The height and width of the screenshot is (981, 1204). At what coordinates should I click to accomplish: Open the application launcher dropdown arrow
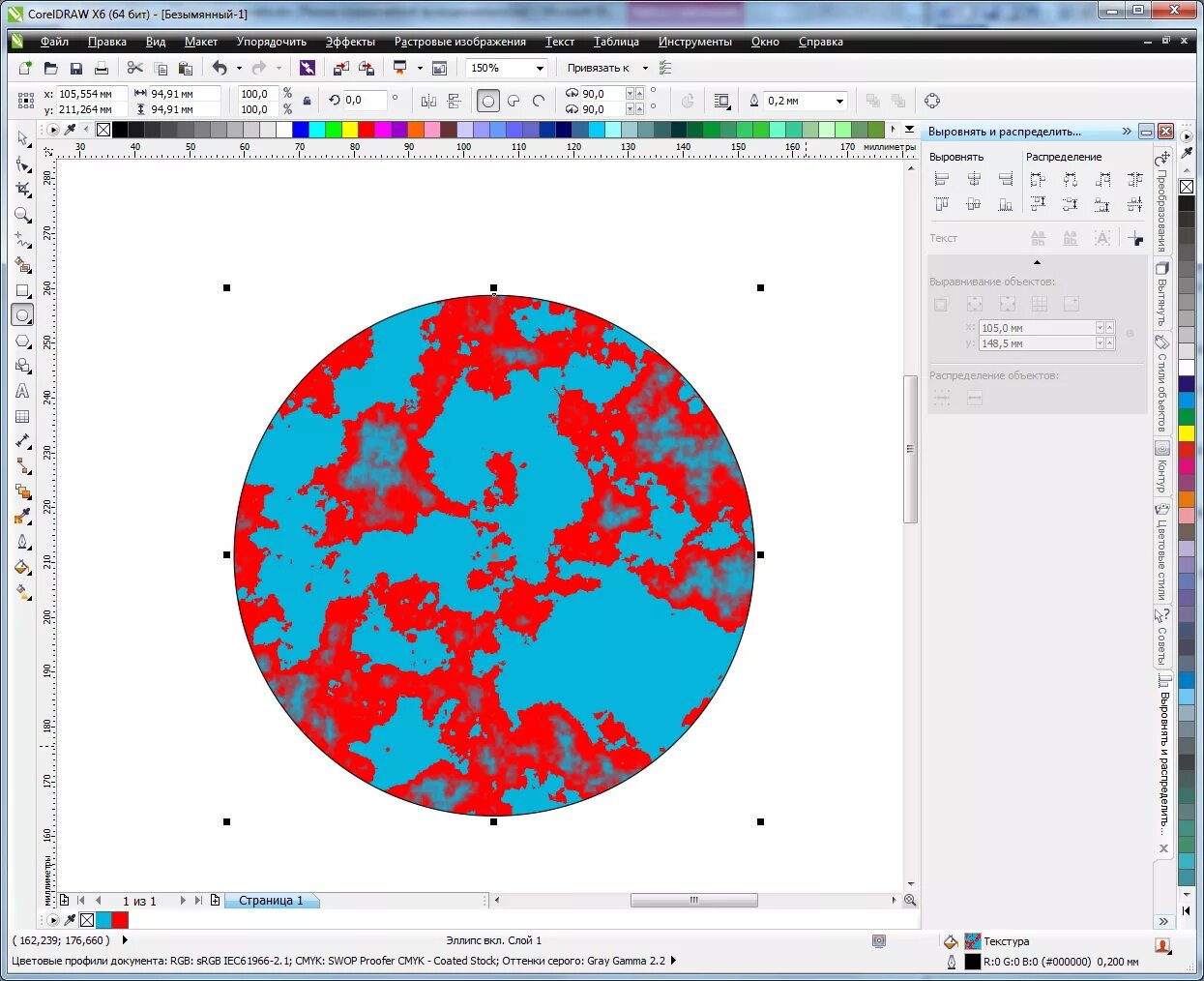420,68
